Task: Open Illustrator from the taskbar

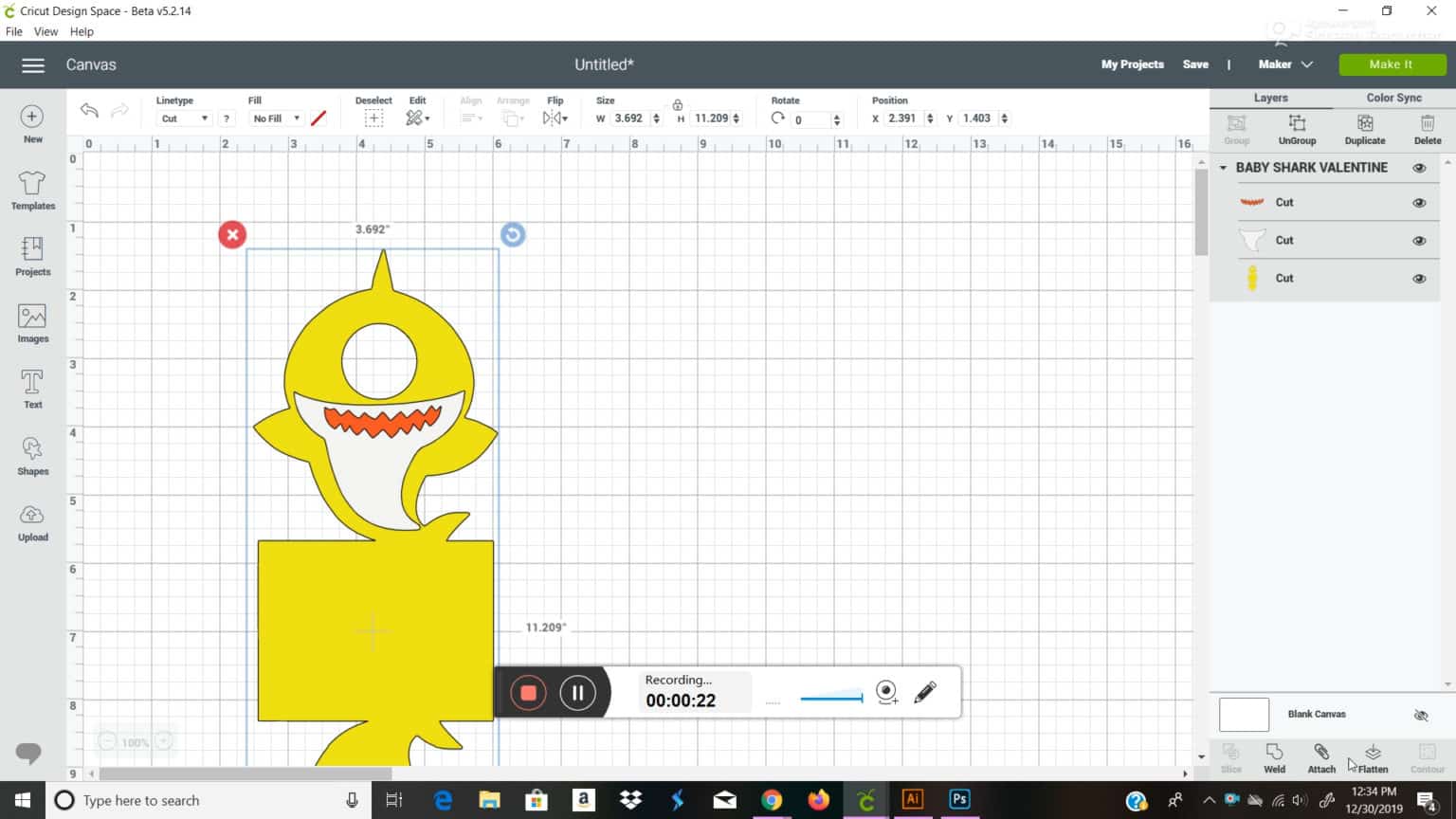Action: (913, 800)
